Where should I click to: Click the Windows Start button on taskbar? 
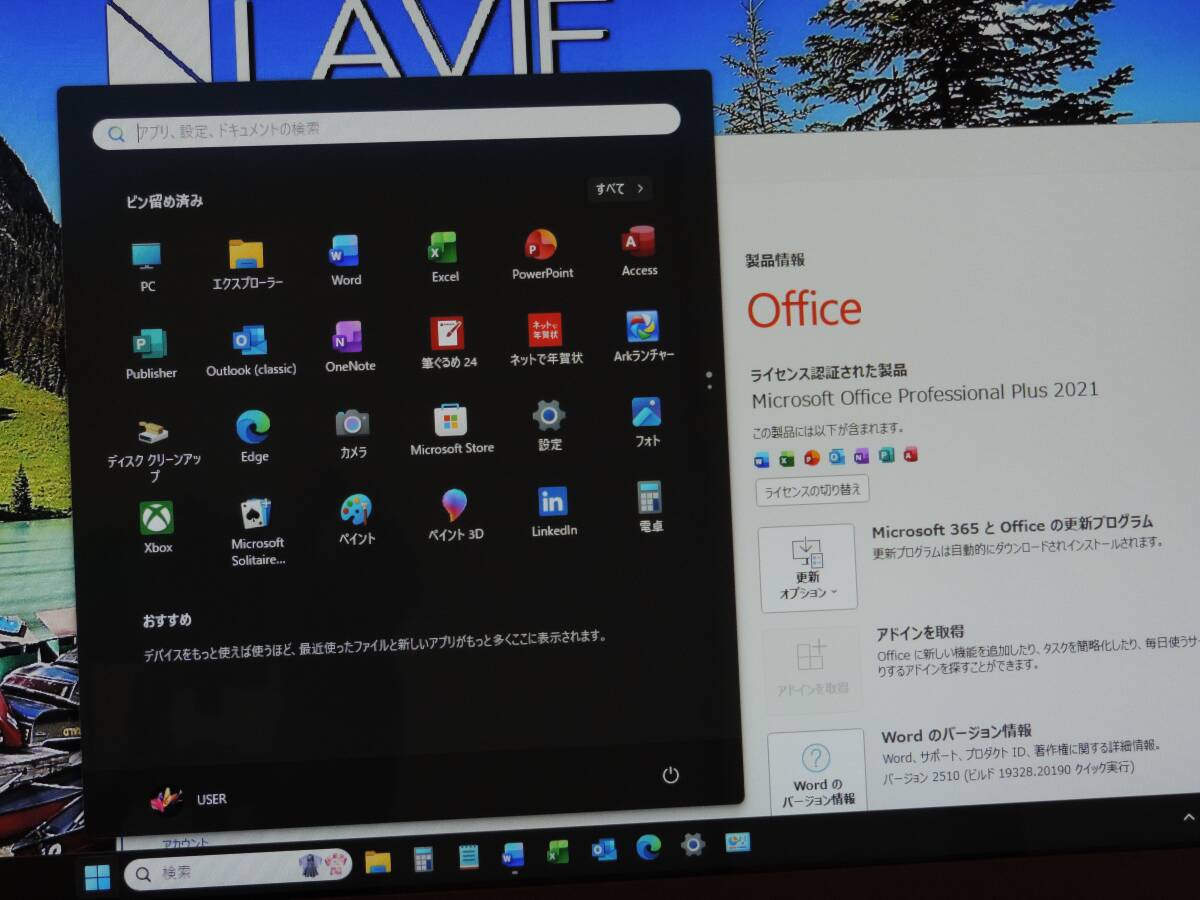(x=97, y=877)
